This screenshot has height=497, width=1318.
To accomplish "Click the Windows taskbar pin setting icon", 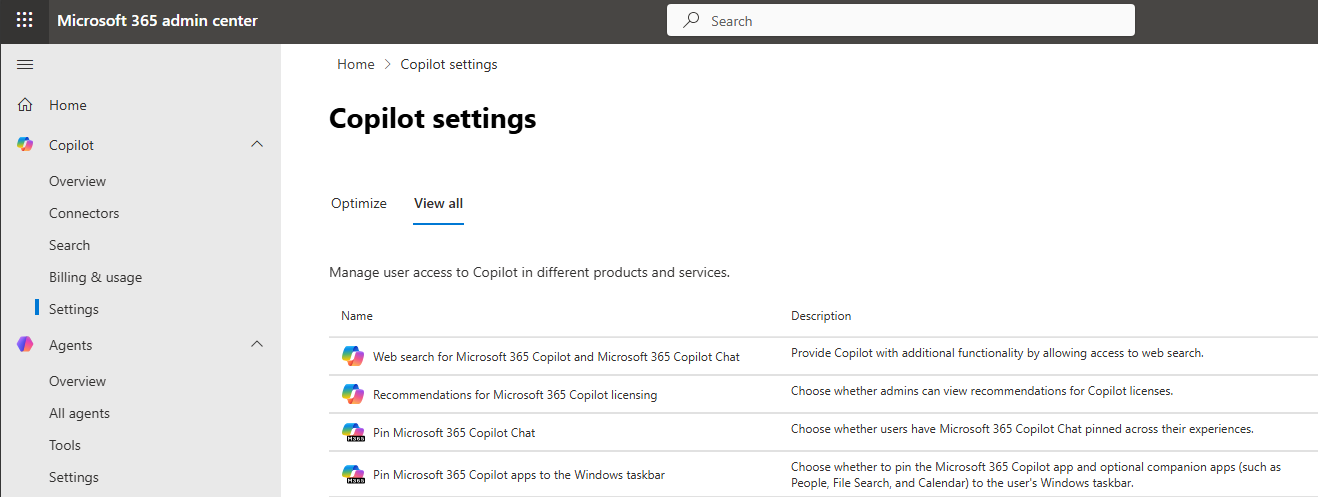I will pyautogui.click(x=353, y=475).
